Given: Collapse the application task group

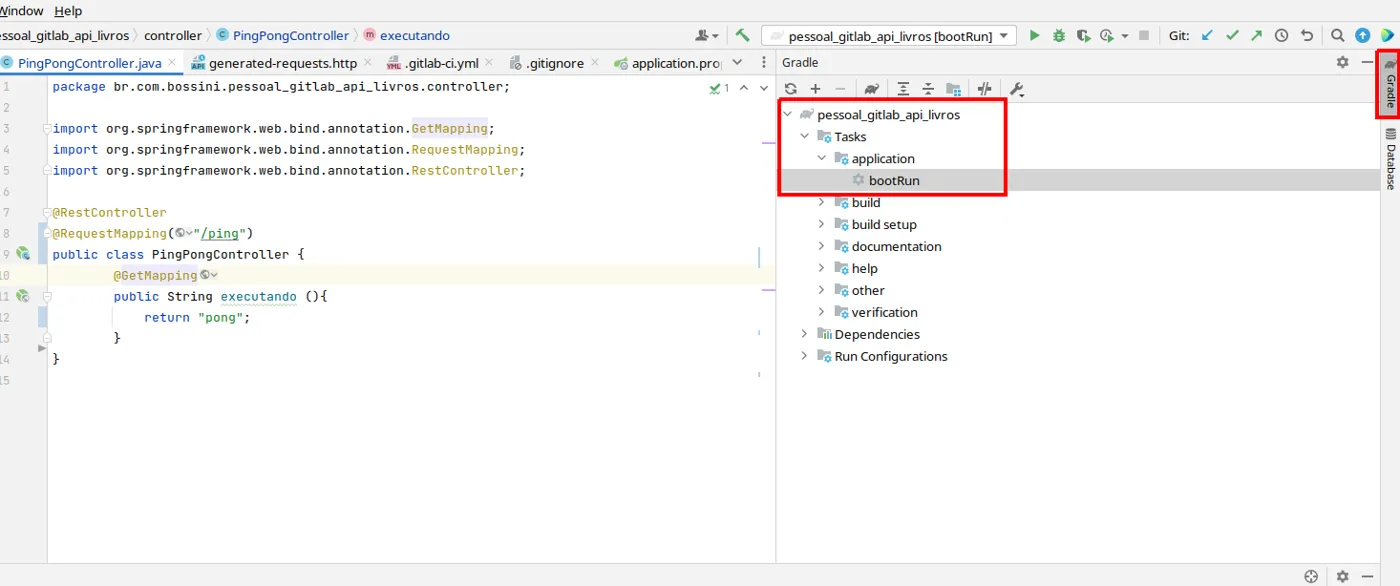Looking at the screenshot, I should [x=822, y=159].
